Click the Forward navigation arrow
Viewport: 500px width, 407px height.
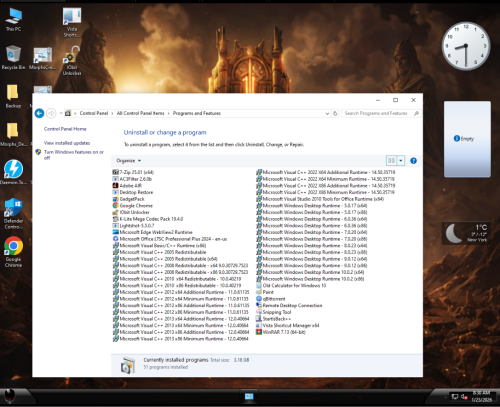(51, 113)
